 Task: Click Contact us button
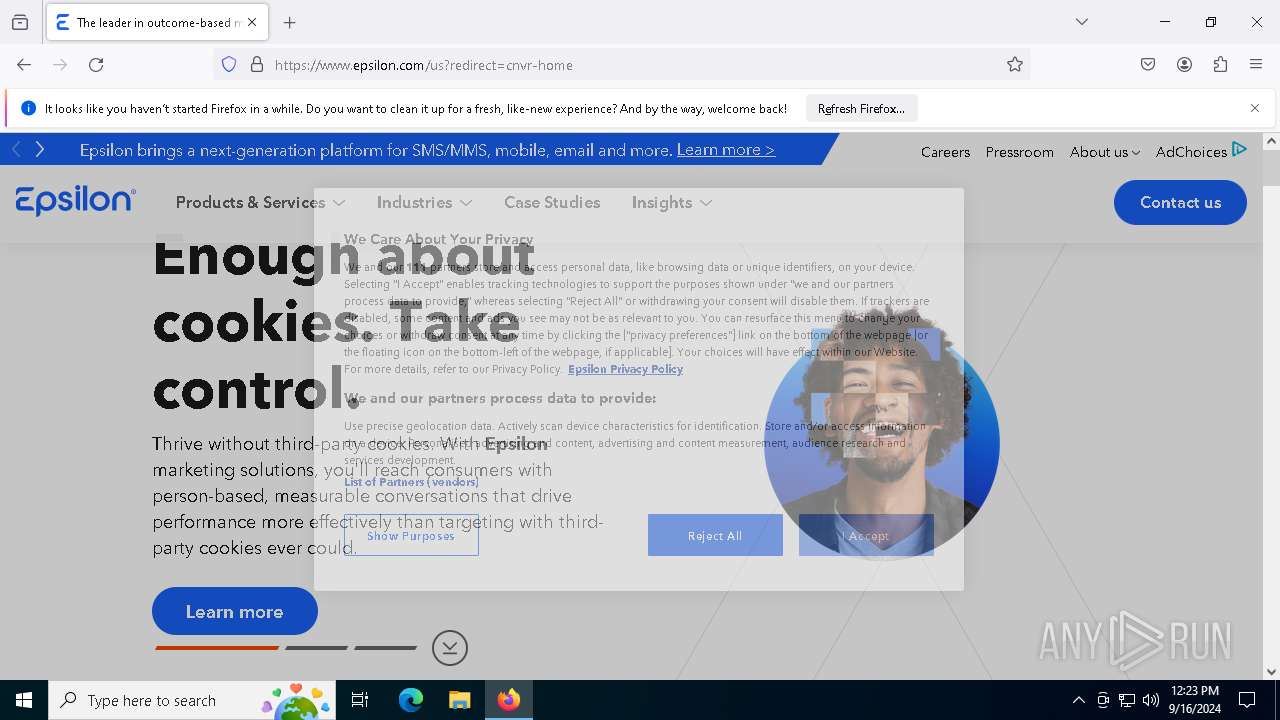1180,202
